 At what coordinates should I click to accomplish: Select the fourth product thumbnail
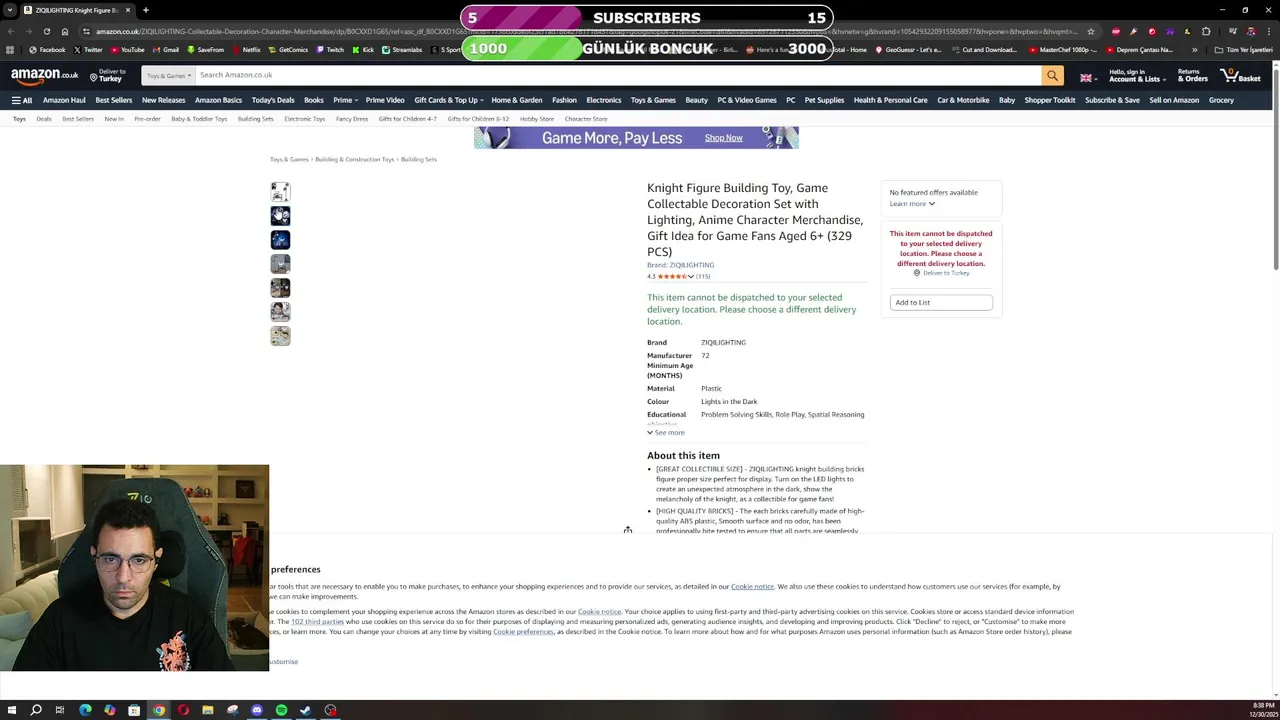280,263
